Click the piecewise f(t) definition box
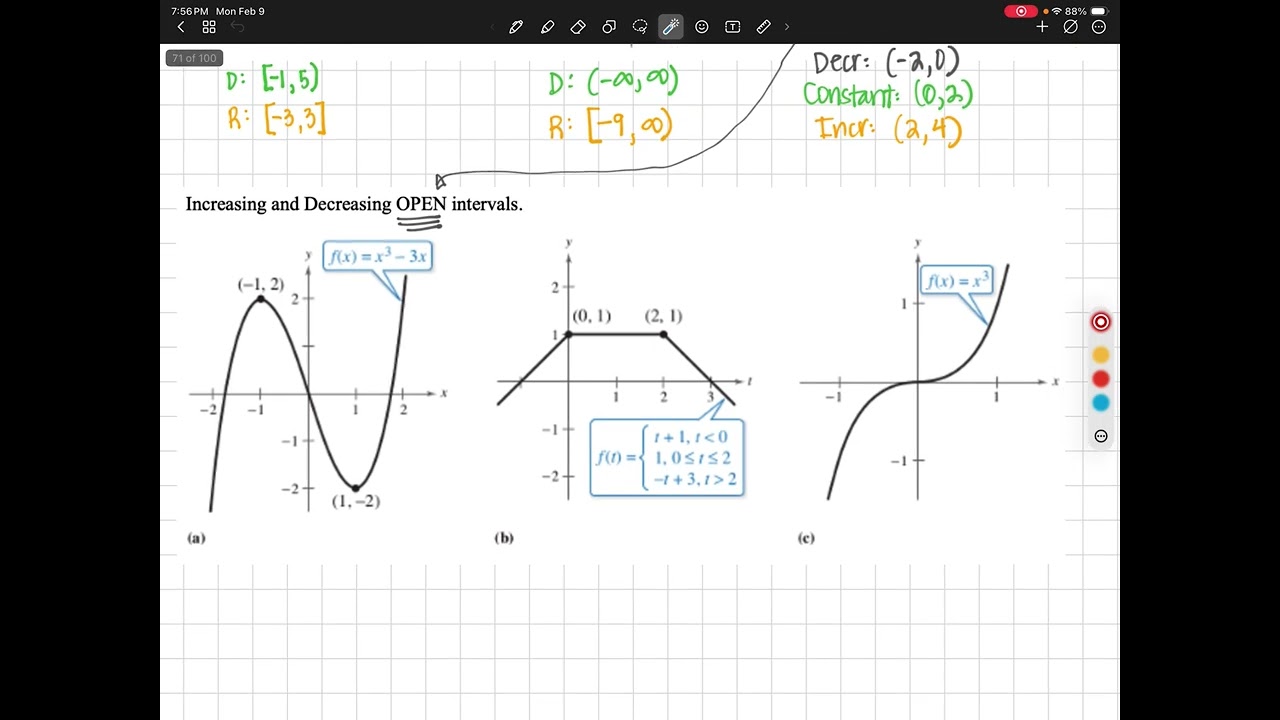 tap(667, 458)
